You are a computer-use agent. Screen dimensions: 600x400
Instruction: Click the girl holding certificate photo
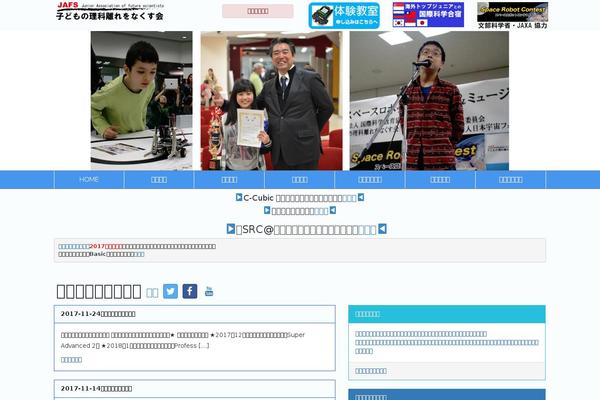(271, 100)
